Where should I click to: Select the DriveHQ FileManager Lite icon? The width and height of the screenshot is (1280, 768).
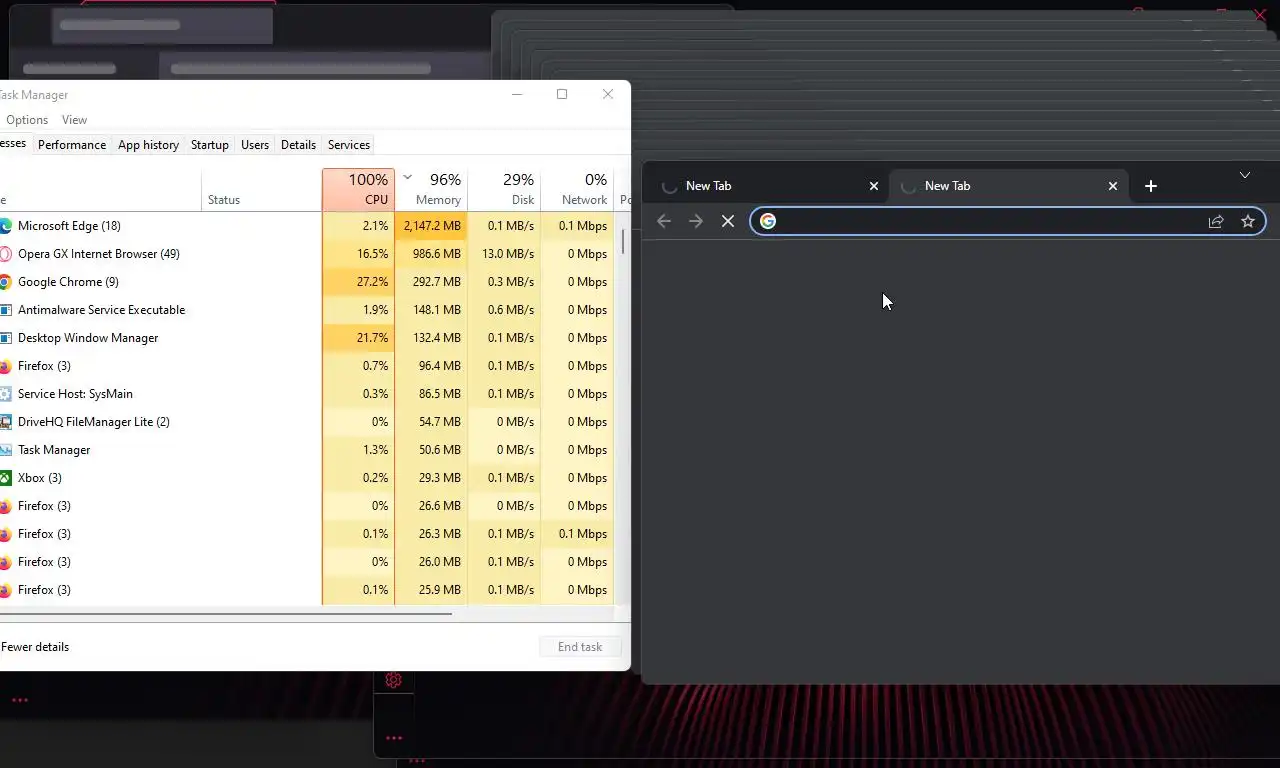(5, 422)
